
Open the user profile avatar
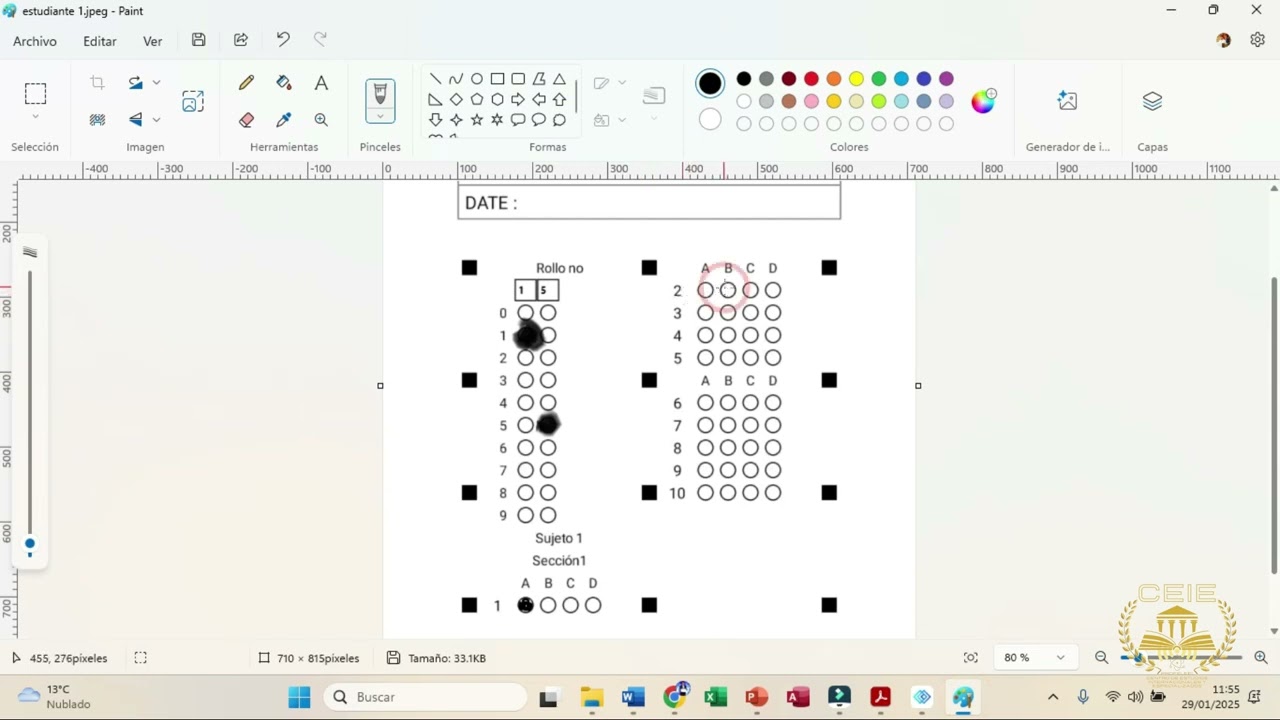[1223, 40]
